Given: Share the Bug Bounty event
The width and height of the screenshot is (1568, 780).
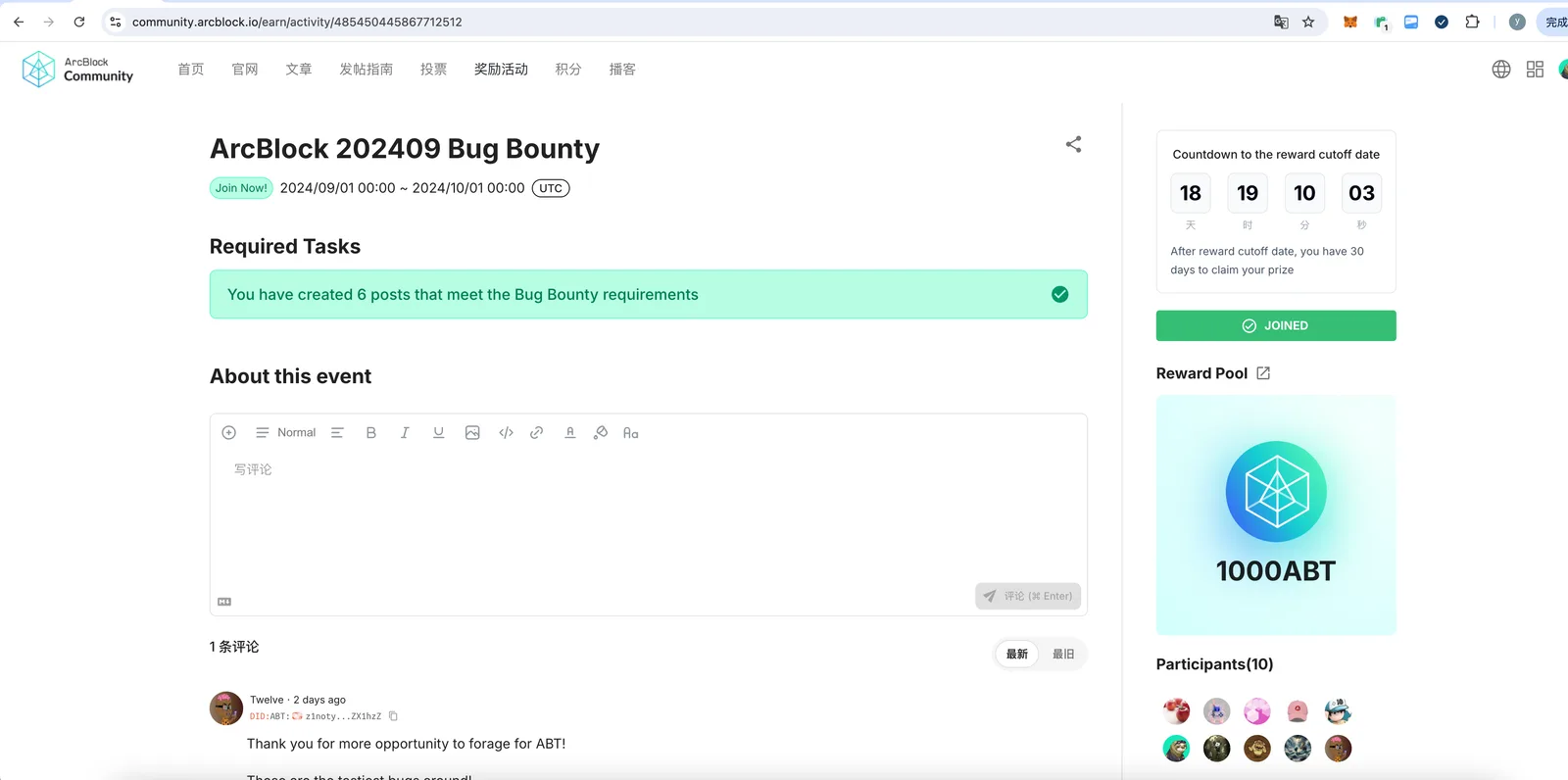Looking at the screenshot, I should (1074, 145).
